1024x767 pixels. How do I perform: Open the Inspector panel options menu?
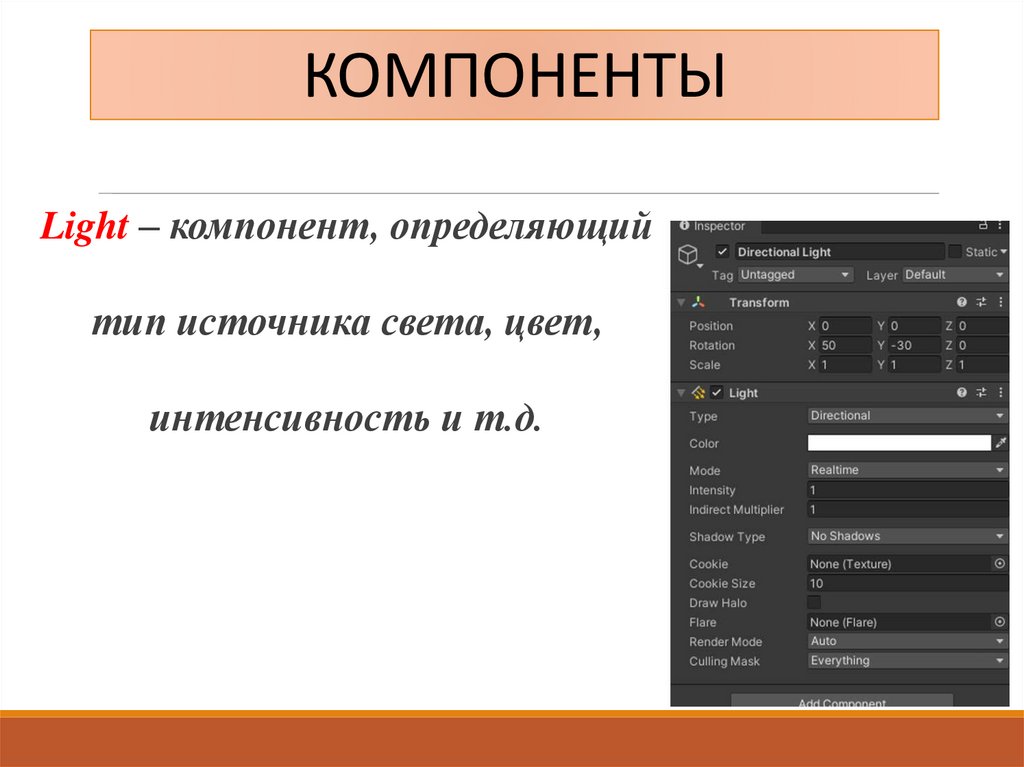tap(1000, 225)
